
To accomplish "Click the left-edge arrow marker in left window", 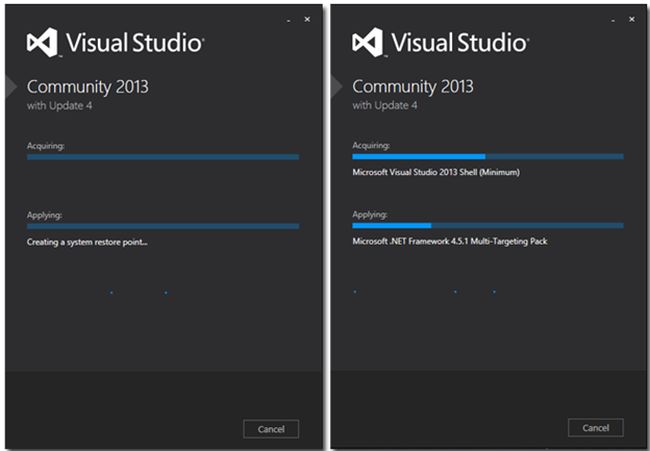I will click(11, 87).
